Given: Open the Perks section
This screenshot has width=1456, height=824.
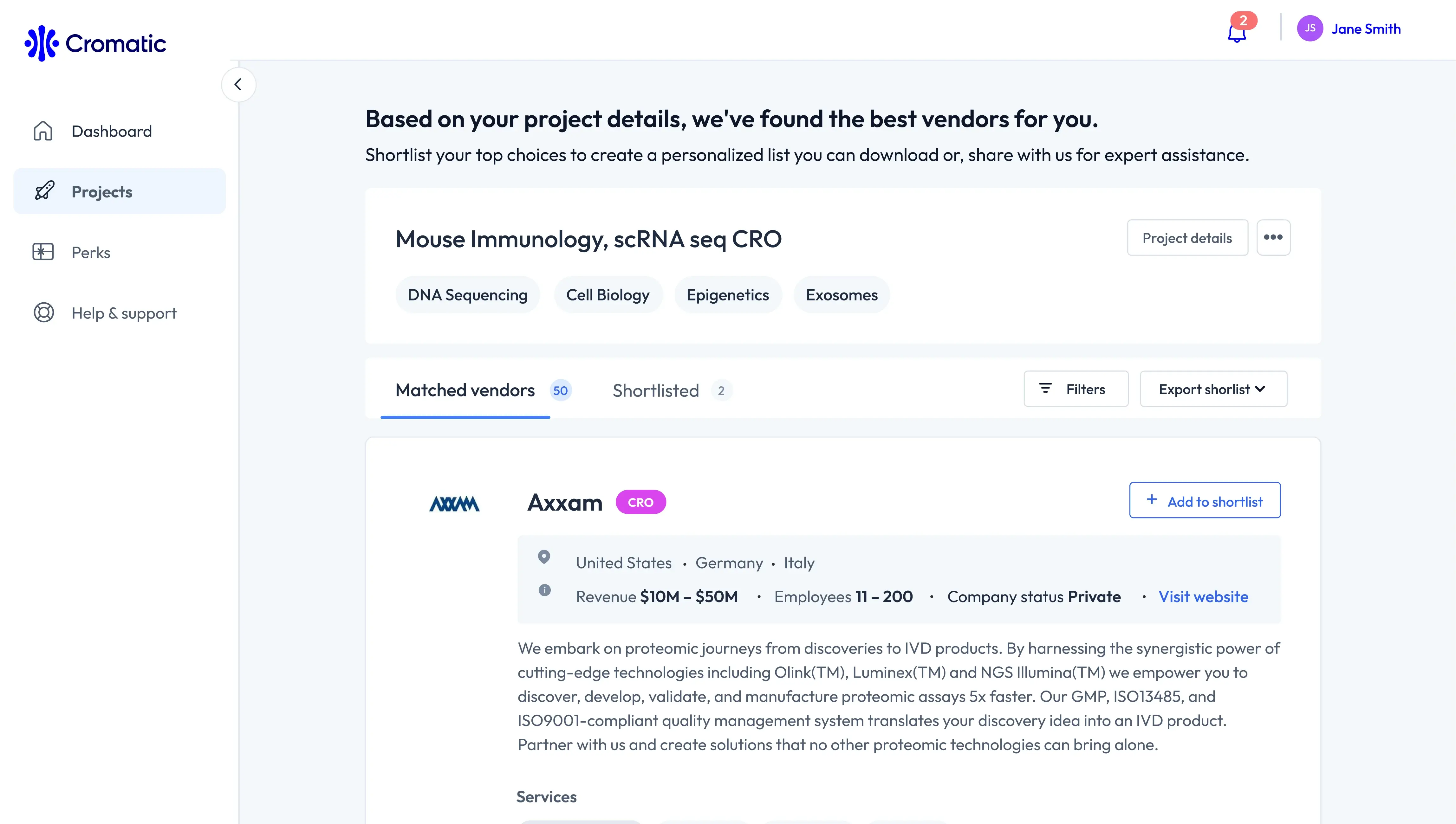Looking at the screenshot, I should pos(91,252).
